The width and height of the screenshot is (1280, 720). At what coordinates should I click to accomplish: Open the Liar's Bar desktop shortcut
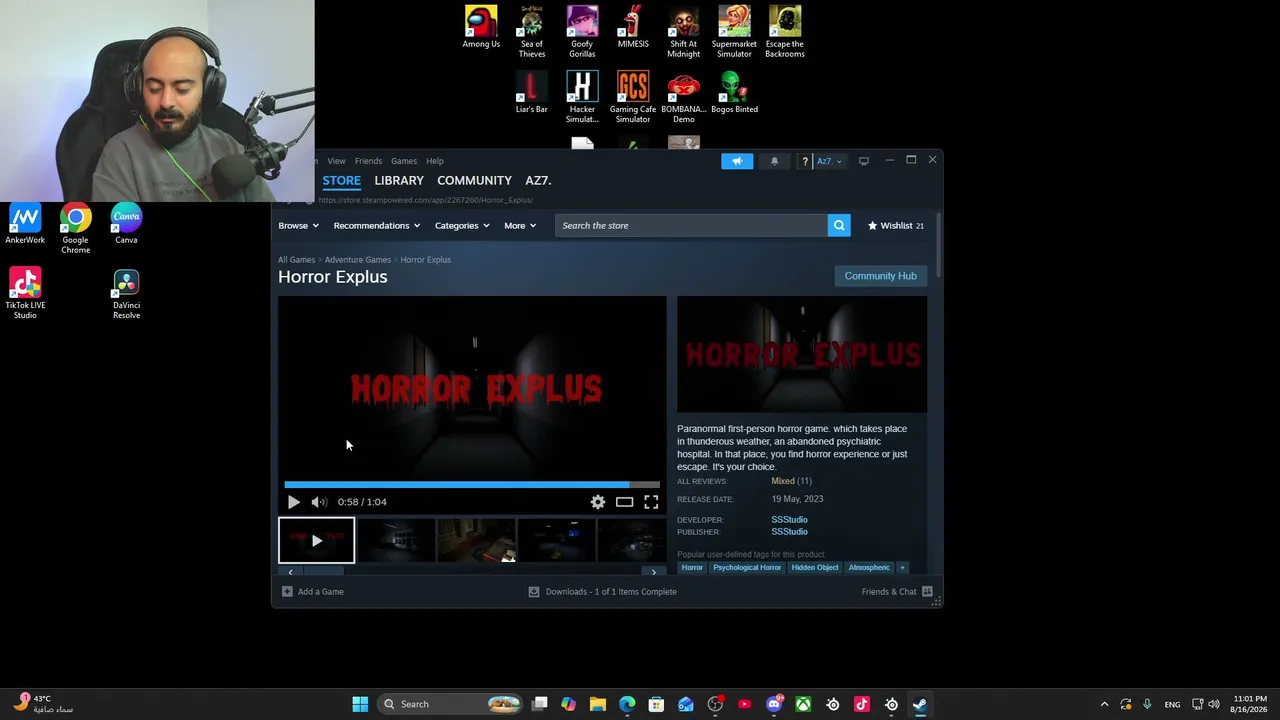[532, 93]
